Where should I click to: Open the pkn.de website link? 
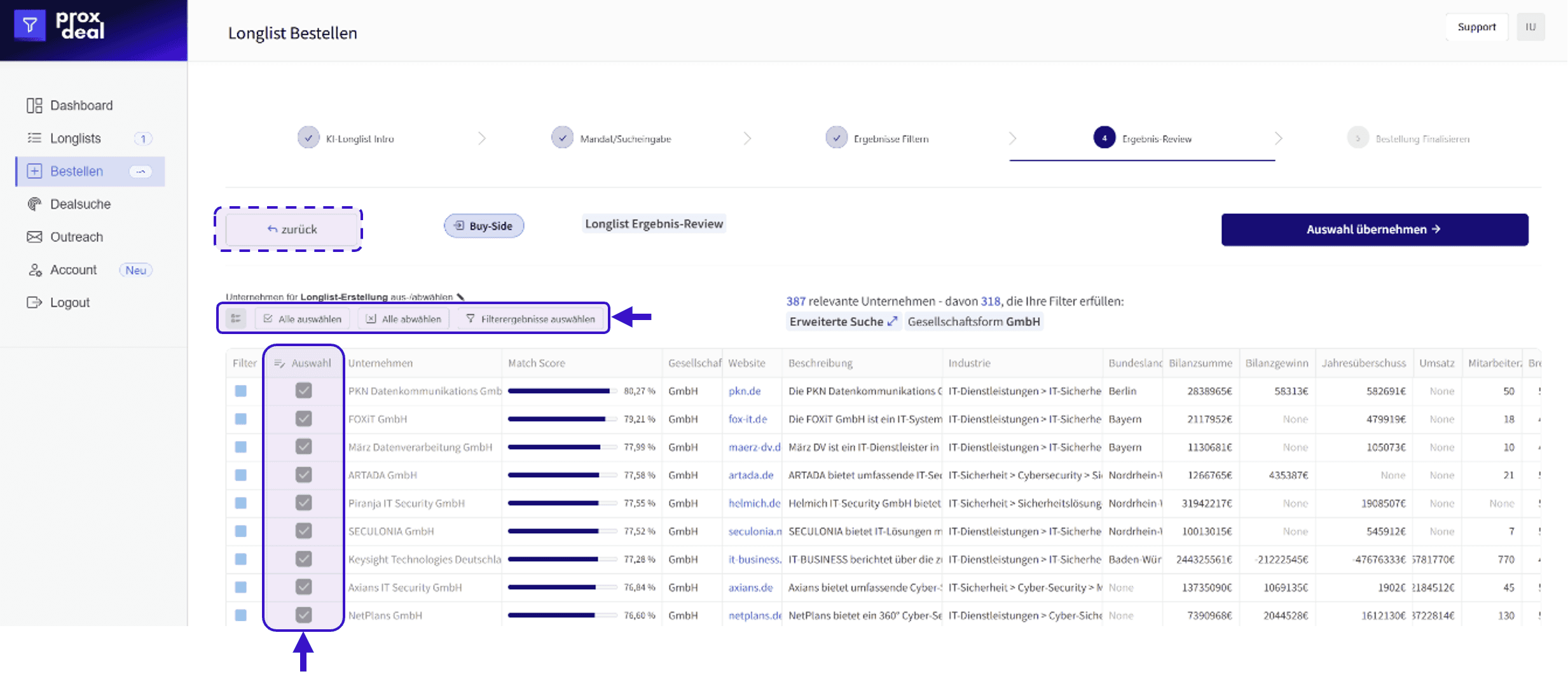745,391
